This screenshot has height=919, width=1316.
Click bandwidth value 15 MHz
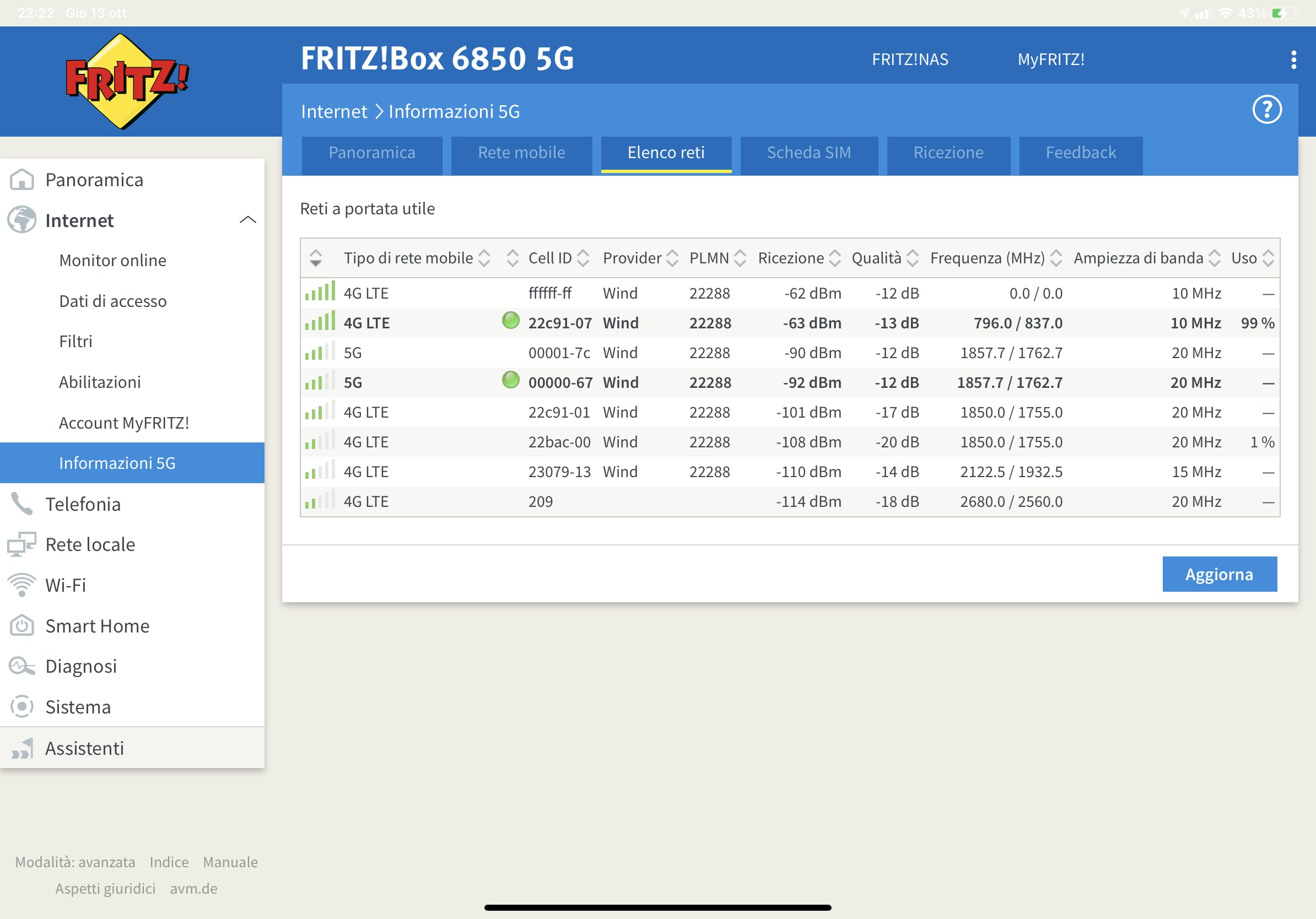pos(1196,472)
